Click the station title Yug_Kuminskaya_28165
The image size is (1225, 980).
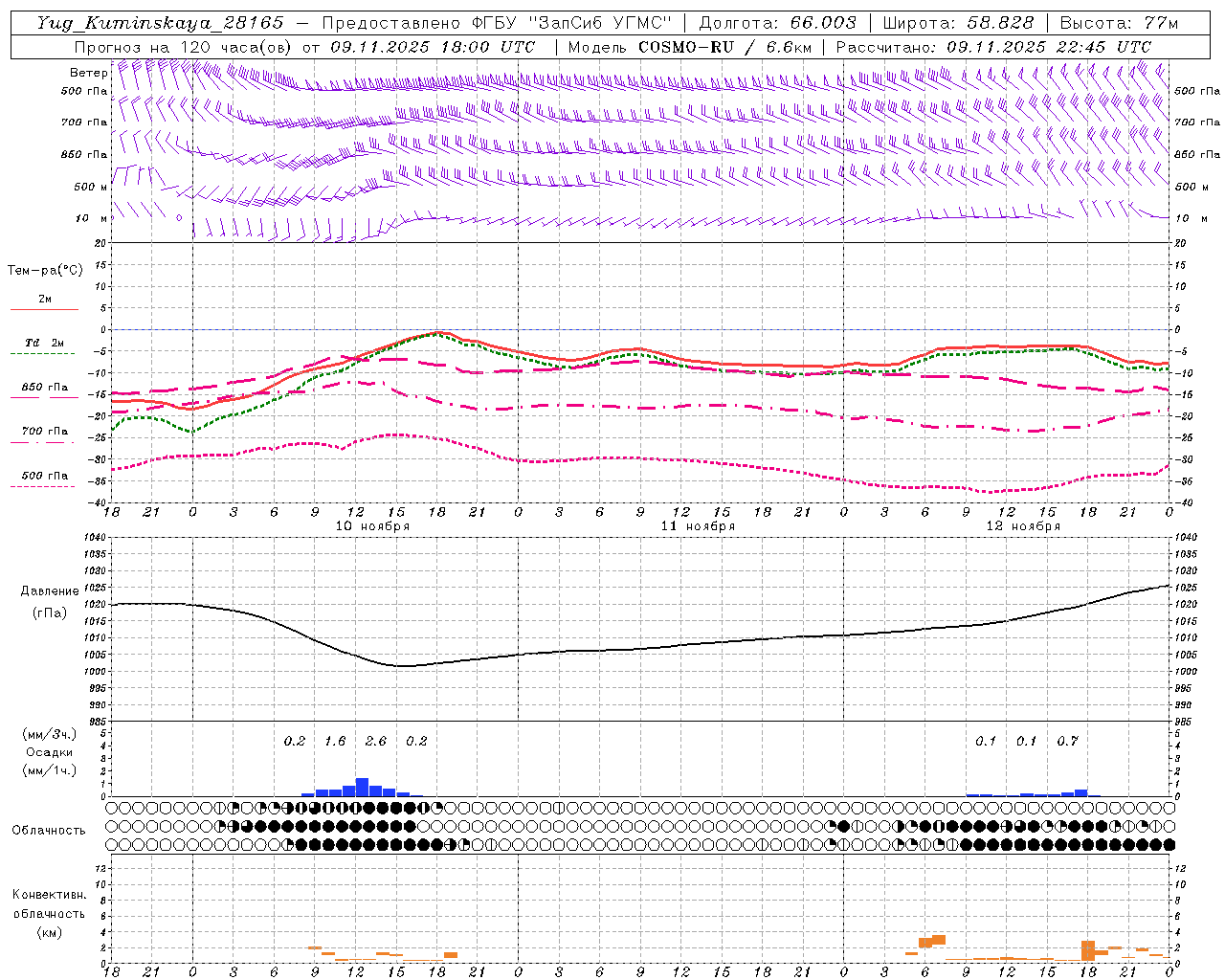coord(160,23)
